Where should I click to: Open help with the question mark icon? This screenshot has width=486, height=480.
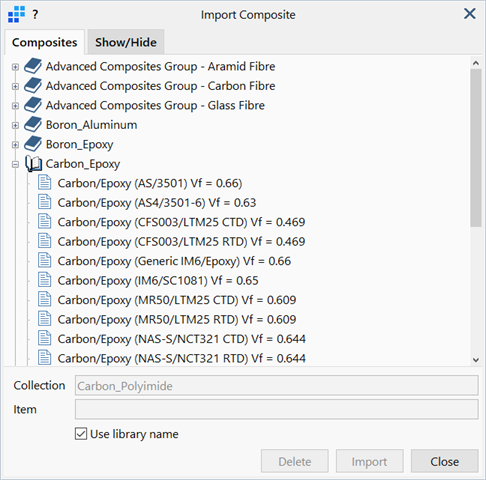[x=35, y=15]
